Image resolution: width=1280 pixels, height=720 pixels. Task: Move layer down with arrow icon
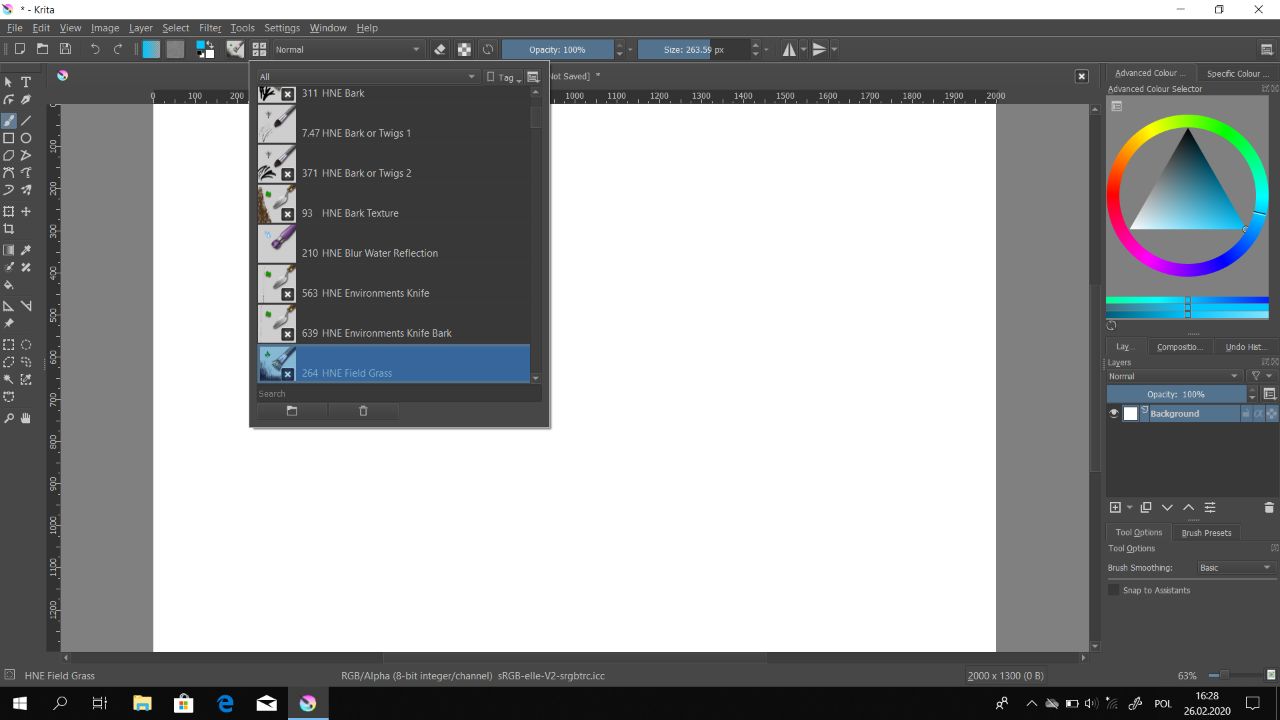pos(1167,508)
